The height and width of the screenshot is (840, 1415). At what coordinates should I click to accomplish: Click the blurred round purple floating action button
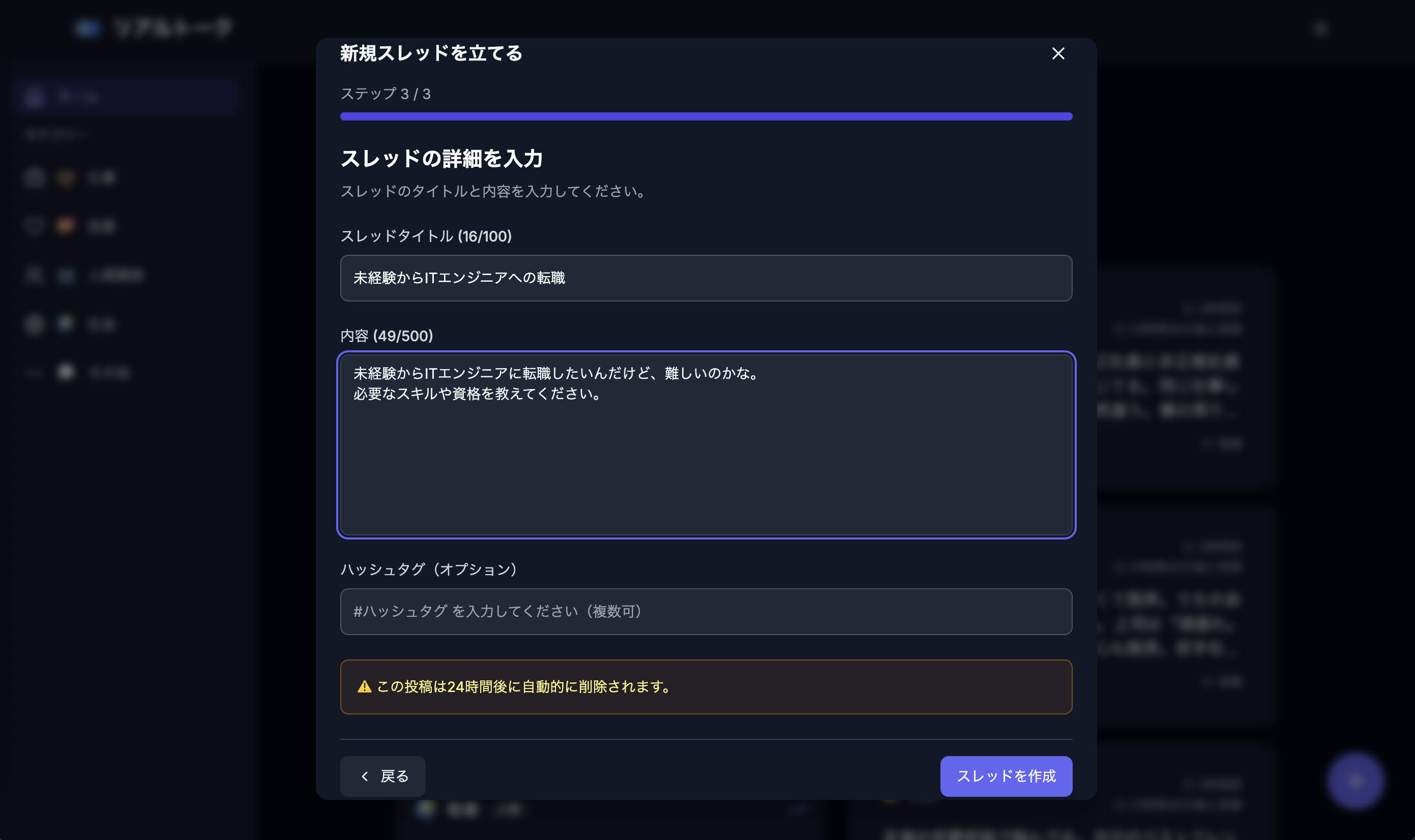pos(1355,781)
